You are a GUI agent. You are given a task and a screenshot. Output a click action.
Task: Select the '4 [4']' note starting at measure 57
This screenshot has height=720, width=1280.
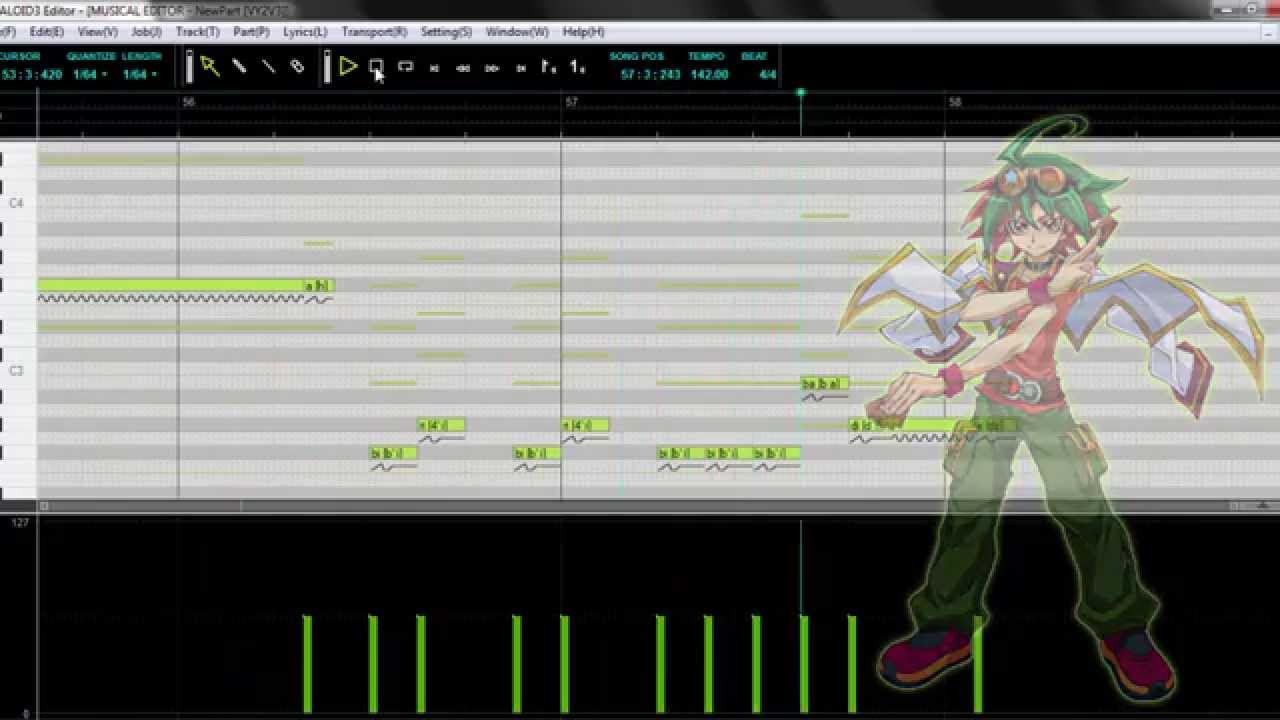(585, 426)
